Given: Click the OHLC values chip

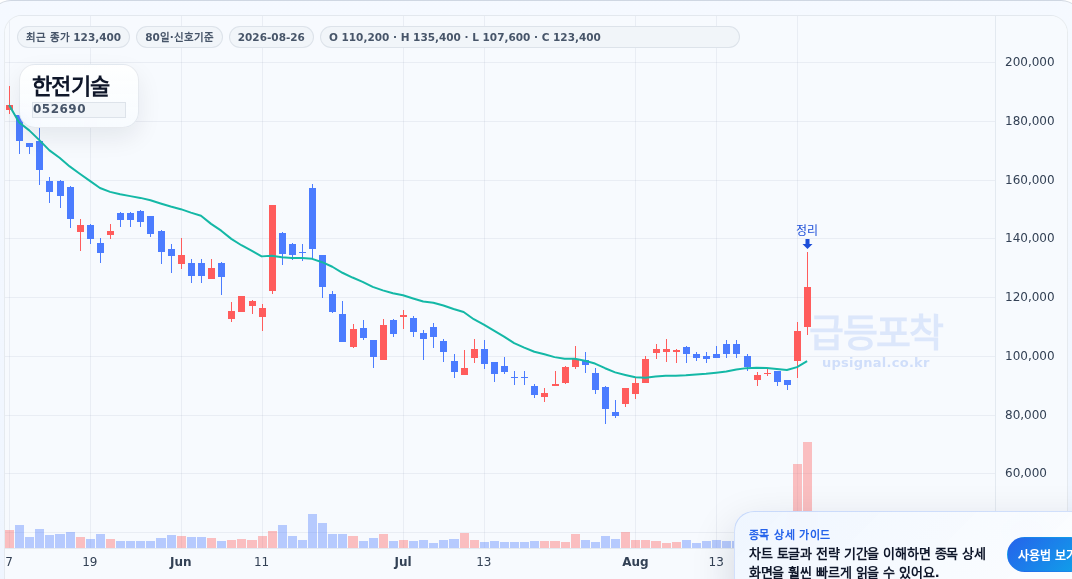Looking at the screenshot, I should click(x=529, y=37).
